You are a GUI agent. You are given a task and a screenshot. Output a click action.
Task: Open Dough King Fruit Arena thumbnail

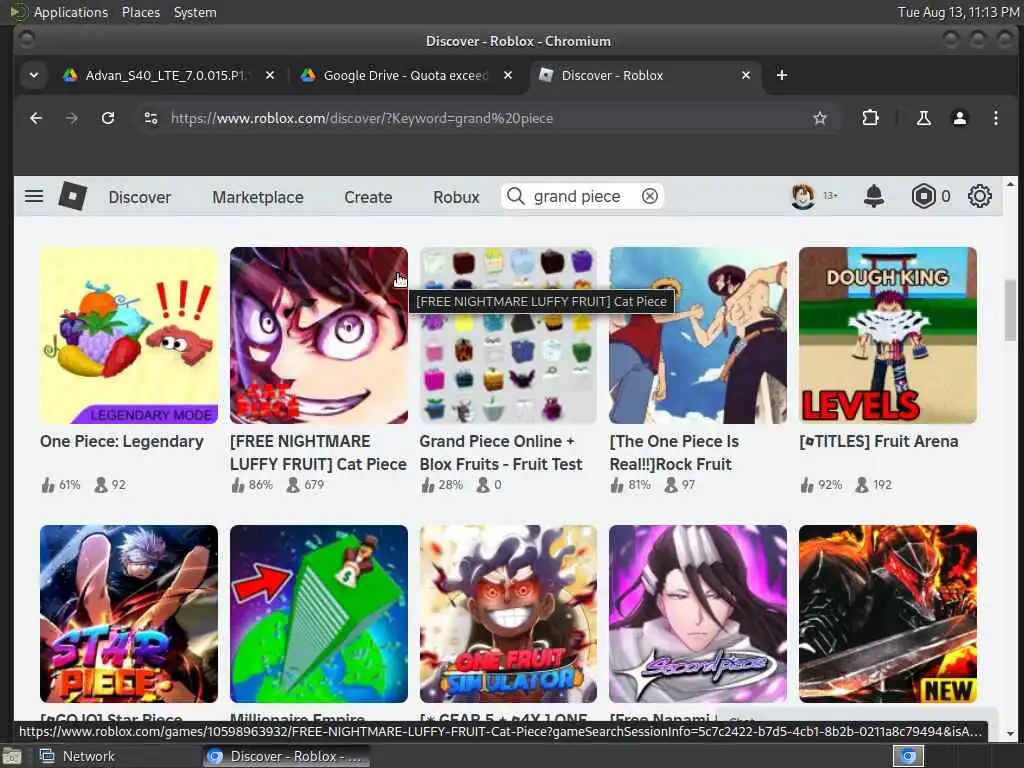point(888,335)
